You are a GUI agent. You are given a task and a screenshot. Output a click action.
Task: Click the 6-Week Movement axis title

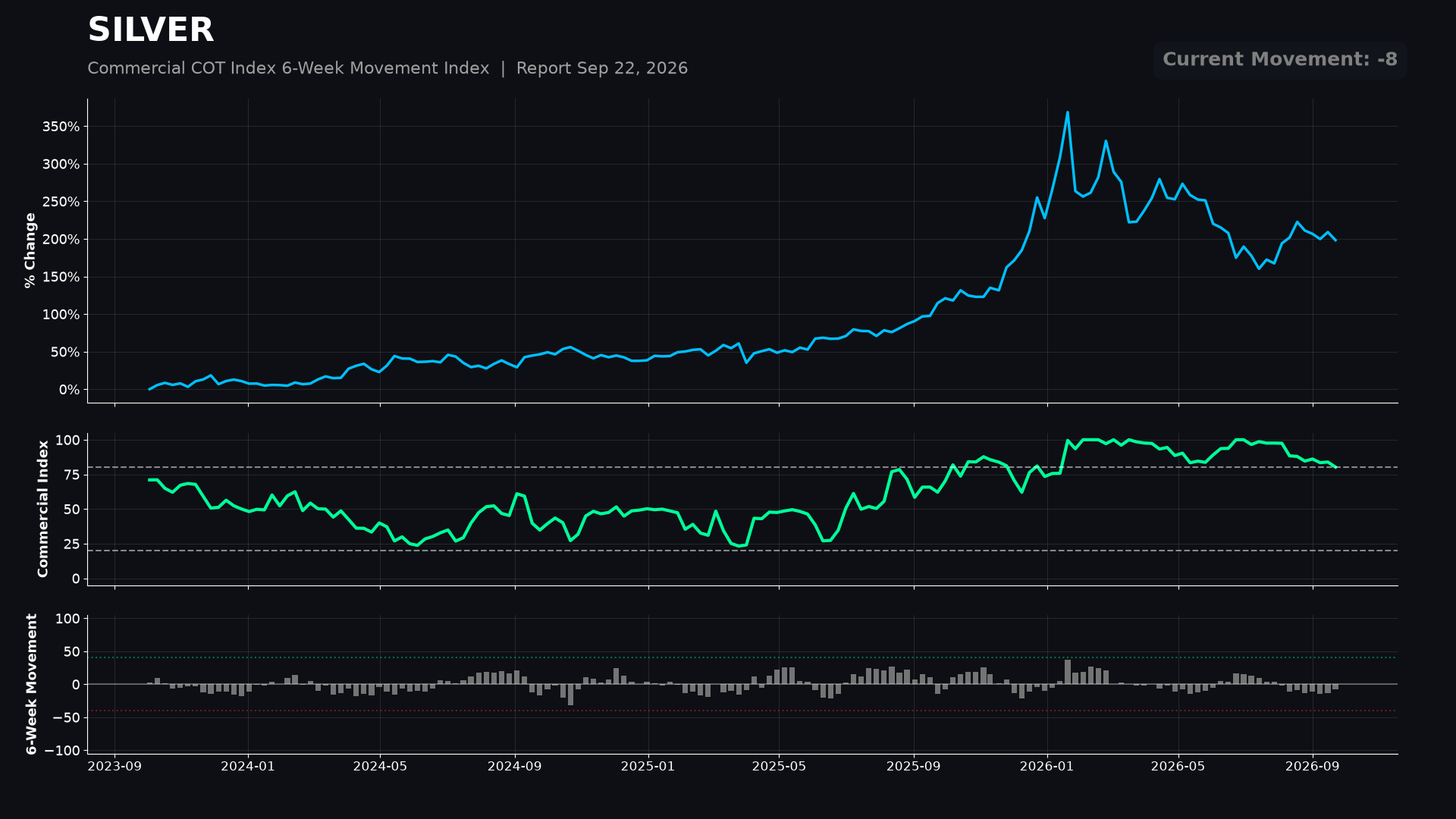pos(32,684)
